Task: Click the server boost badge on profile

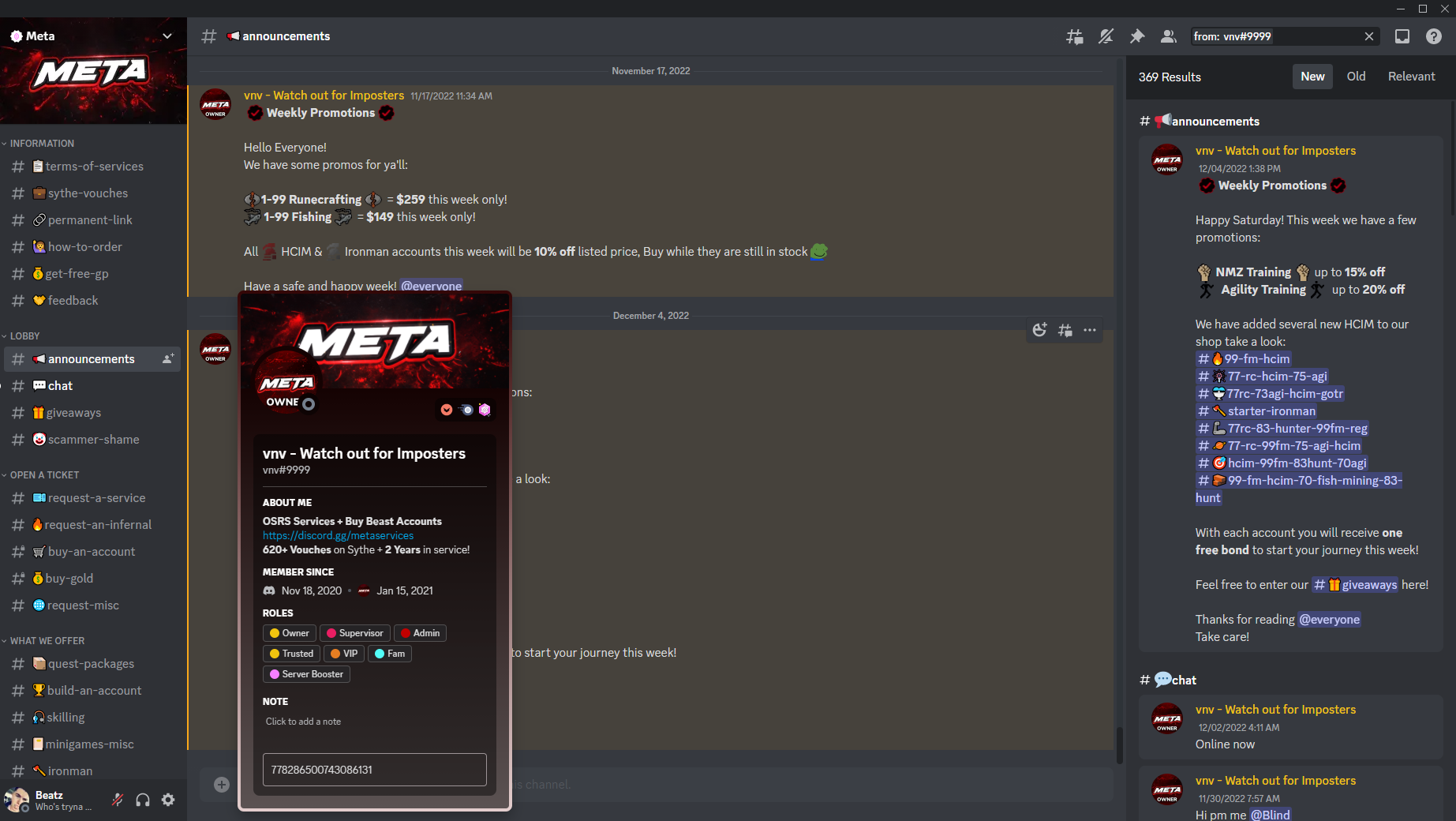Action: (485, 410)
